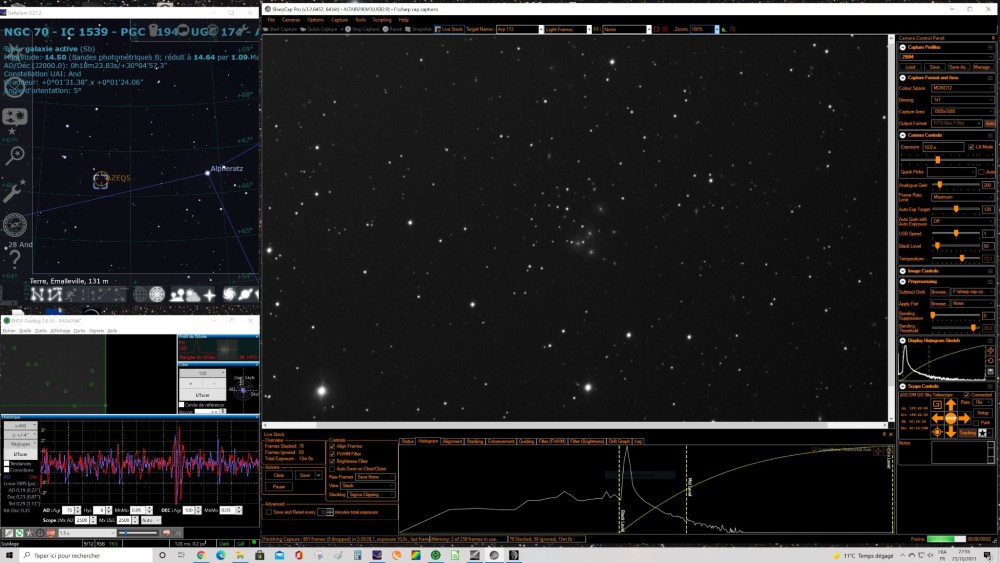Enable Save and Reset every checkbox
The width and height of the screenshot is (1000, 563).
[268, 512]
